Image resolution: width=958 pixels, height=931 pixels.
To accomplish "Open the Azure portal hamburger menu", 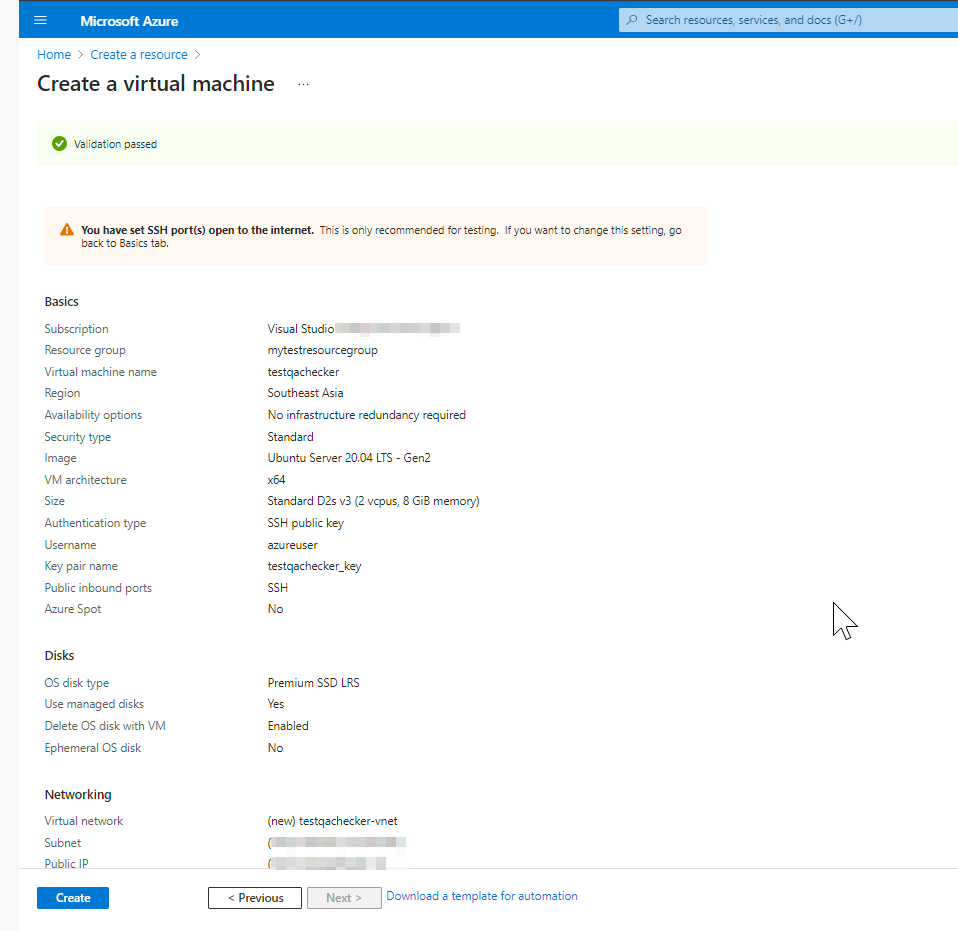I will pos(40,20).
